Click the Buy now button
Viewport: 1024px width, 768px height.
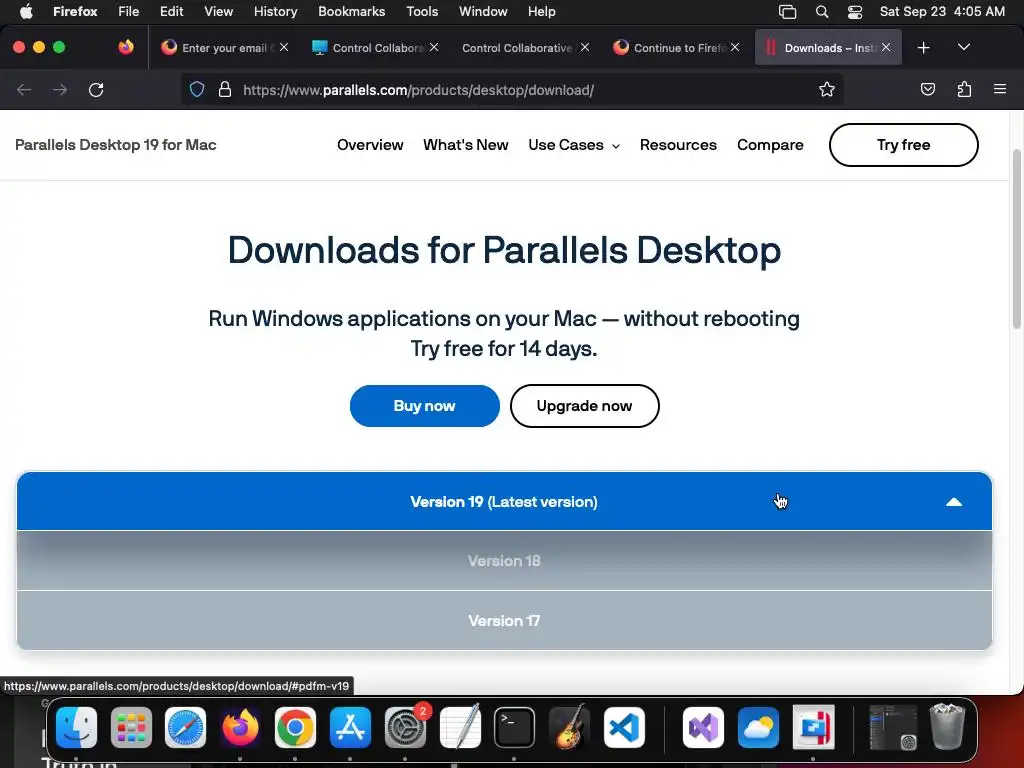tap(424, 406)
